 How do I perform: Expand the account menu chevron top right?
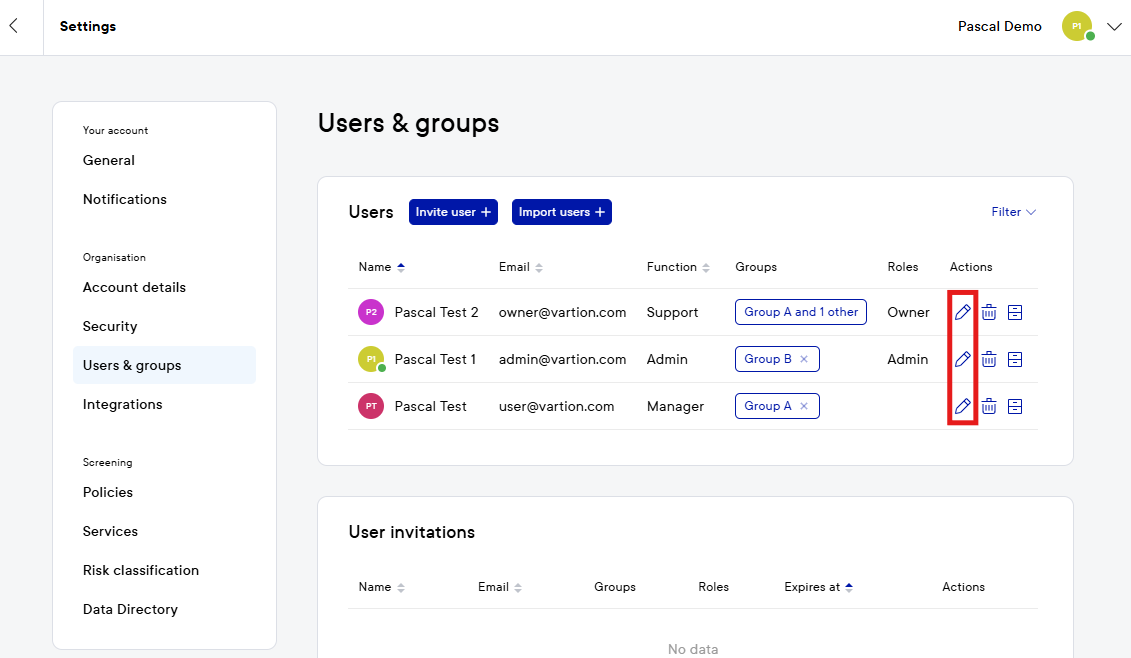click(x=1114, y=27)
